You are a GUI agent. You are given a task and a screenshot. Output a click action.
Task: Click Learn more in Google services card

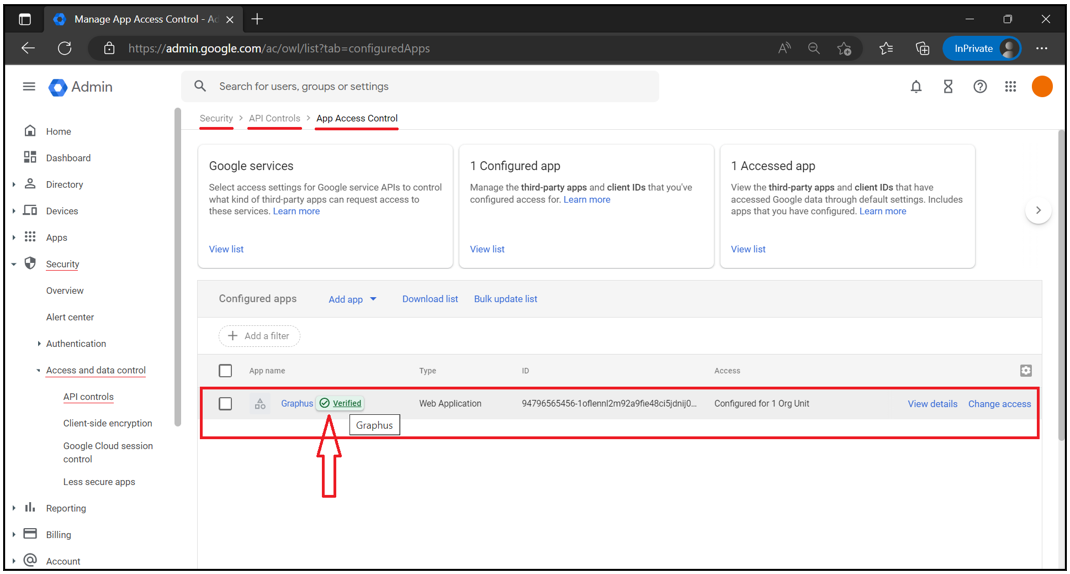[x=296, y=211]
